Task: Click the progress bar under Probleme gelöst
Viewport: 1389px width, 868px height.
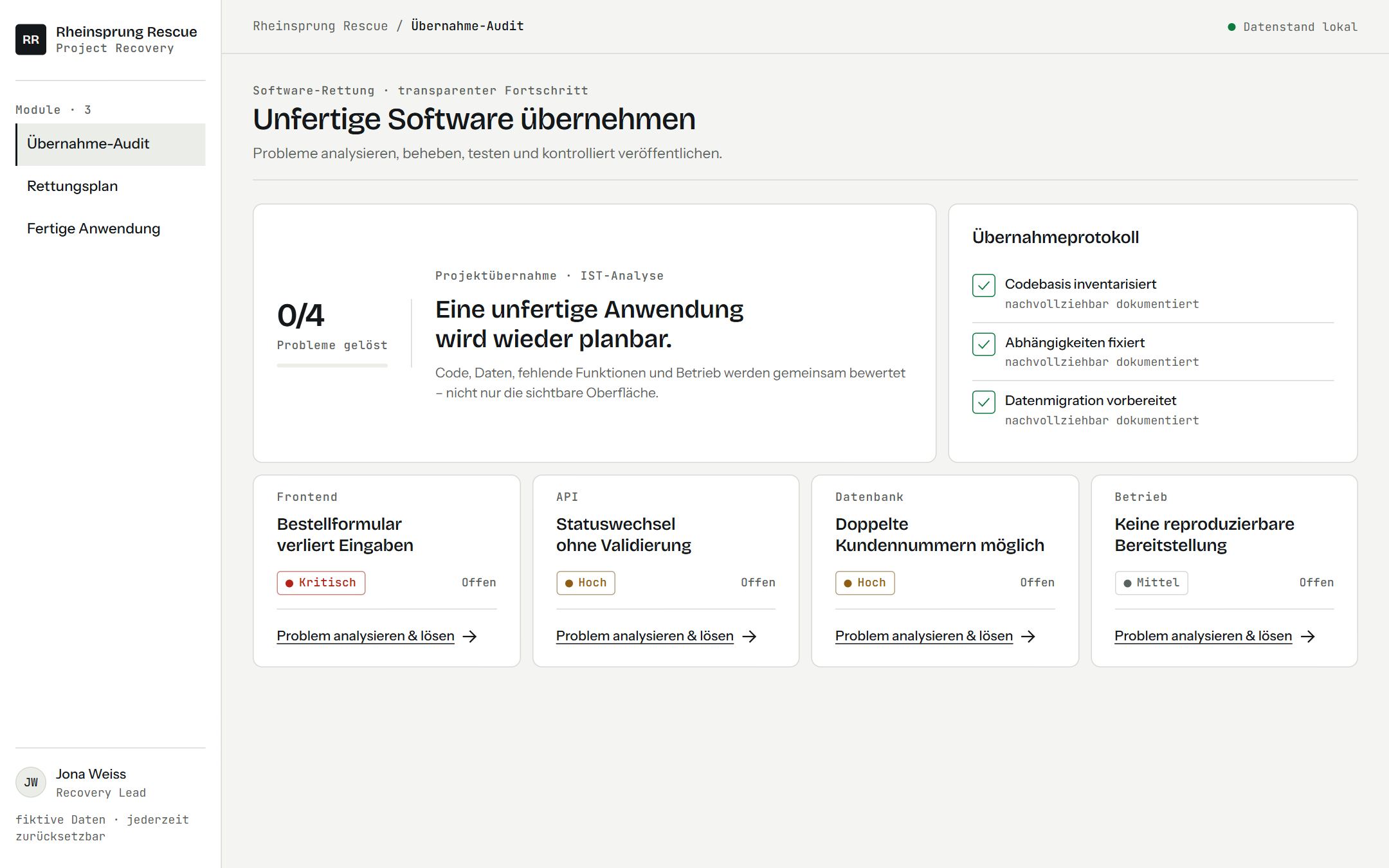Action: click(x=332, y=365)
